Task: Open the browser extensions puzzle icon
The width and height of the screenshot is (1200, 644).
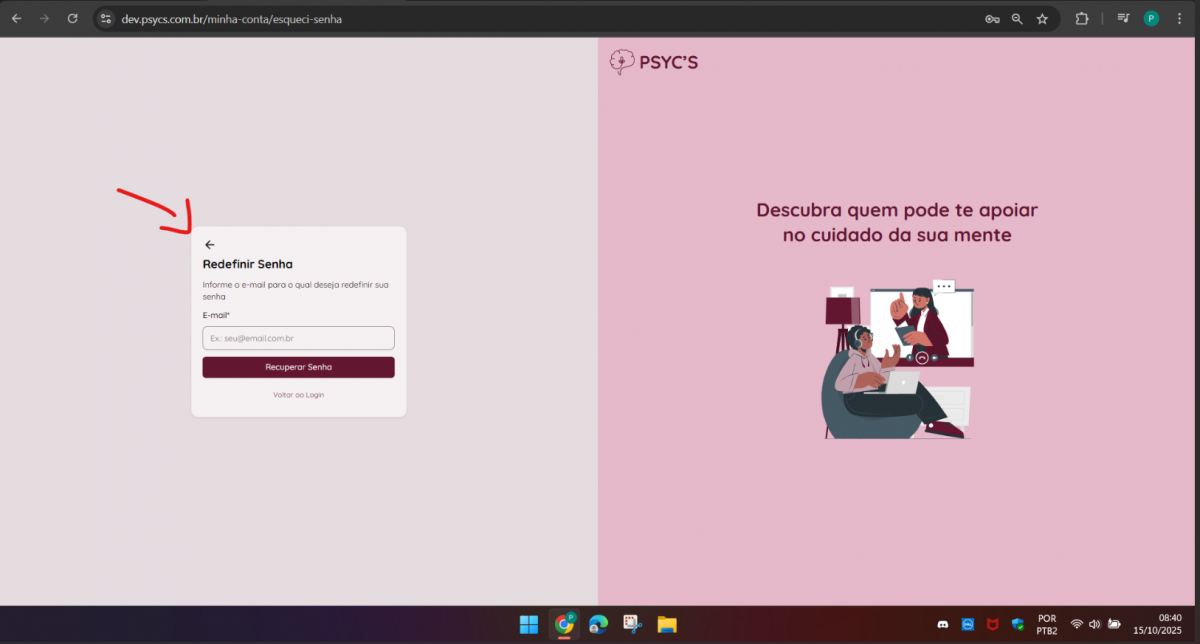Action: [x=1082, y=19]
